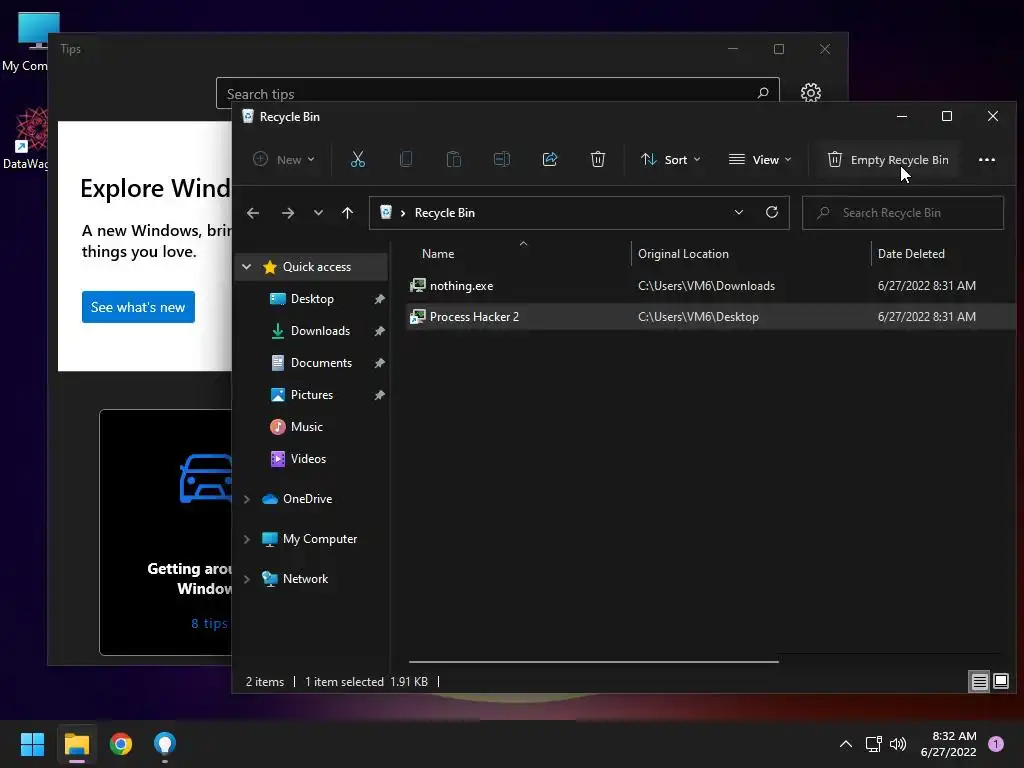
Task: Unpin Pictures using its pin icon
Action: point(379,395)
